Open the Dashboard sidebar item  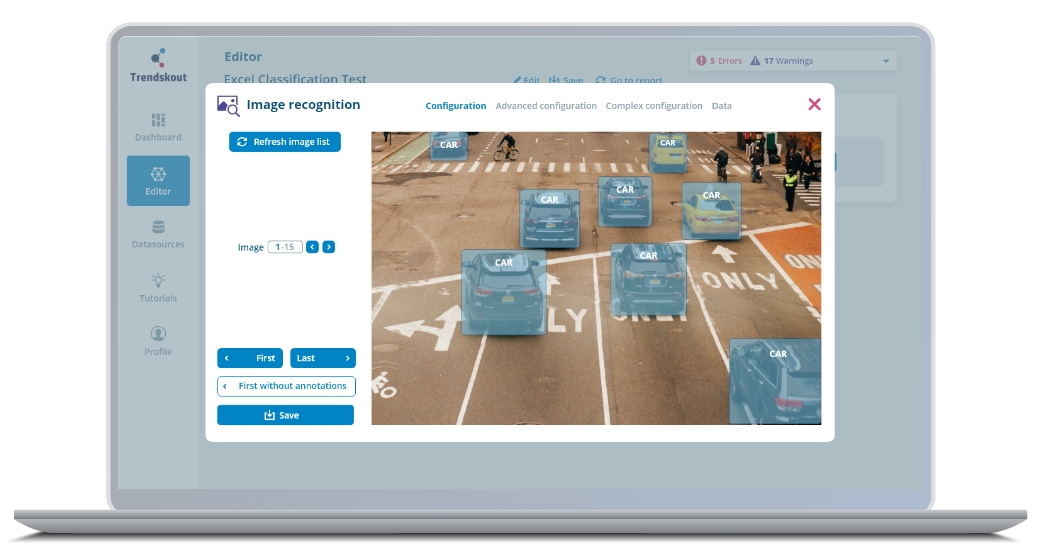click(x=158, y=127)
